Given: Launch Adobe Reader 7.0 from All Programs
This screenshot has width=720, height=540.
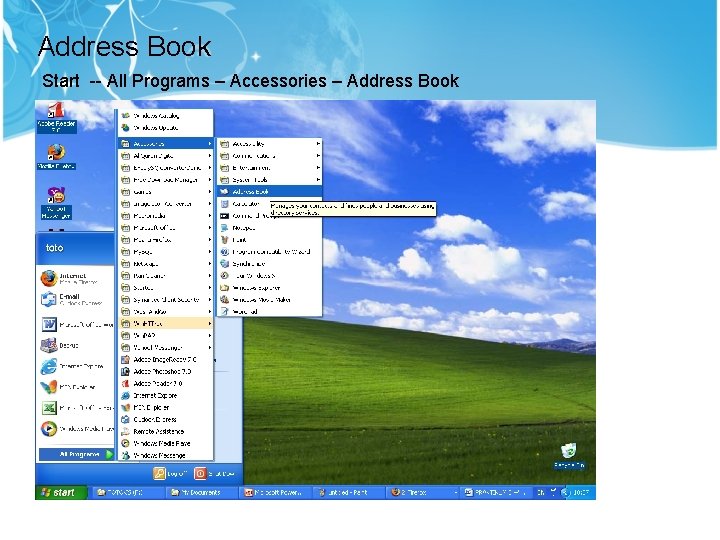Looking at the screenshot, I should click(x=165, y=383).
